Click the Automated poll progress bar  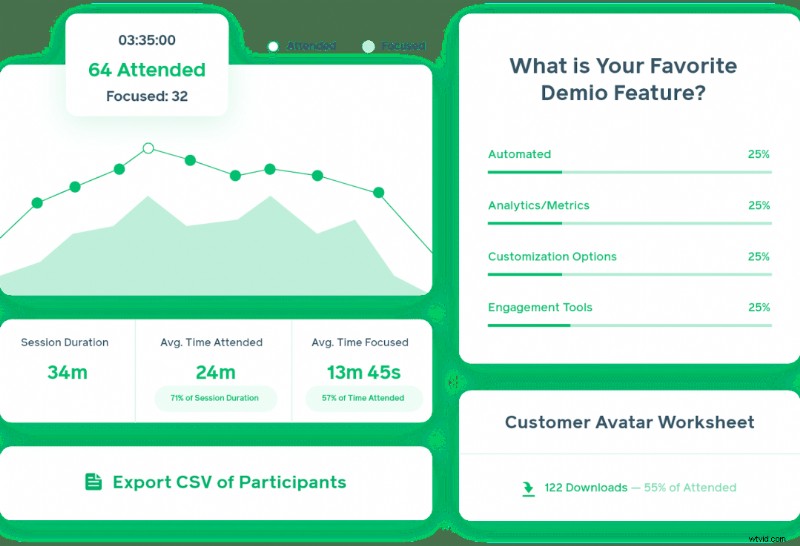click(x=630, y=172)
